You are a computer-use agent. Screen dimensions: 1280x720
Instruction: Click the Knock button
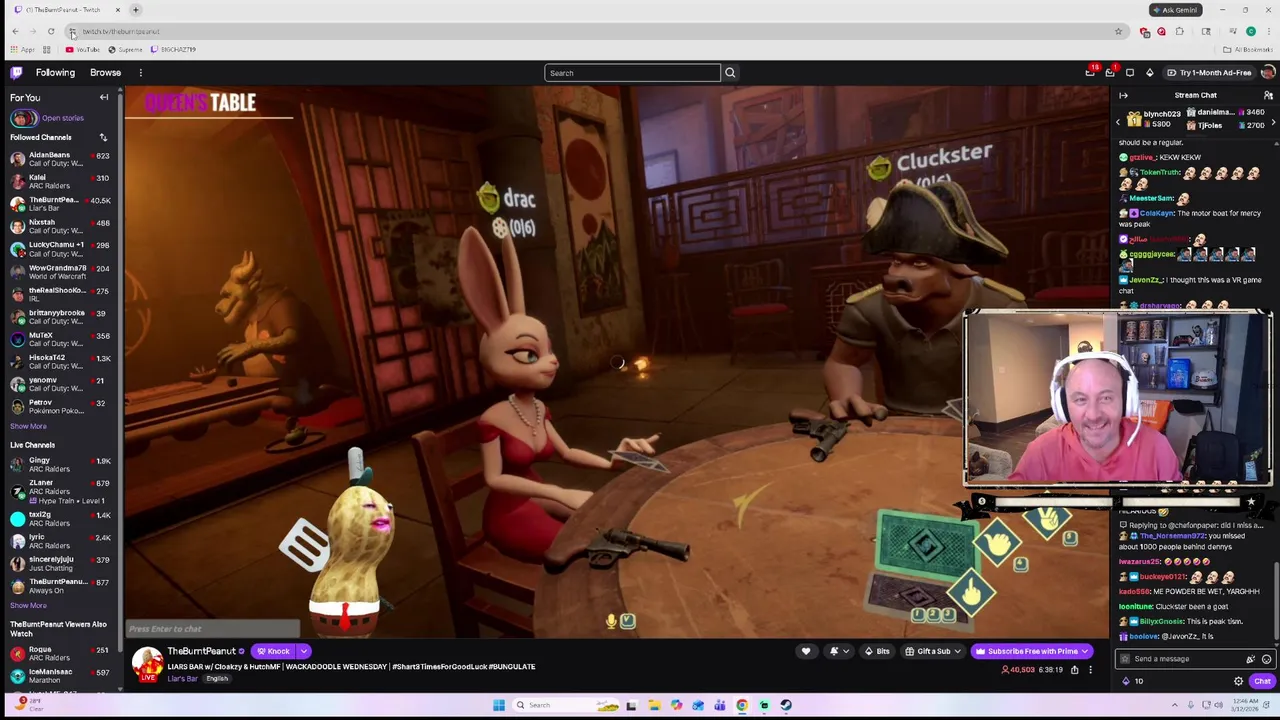274,651
